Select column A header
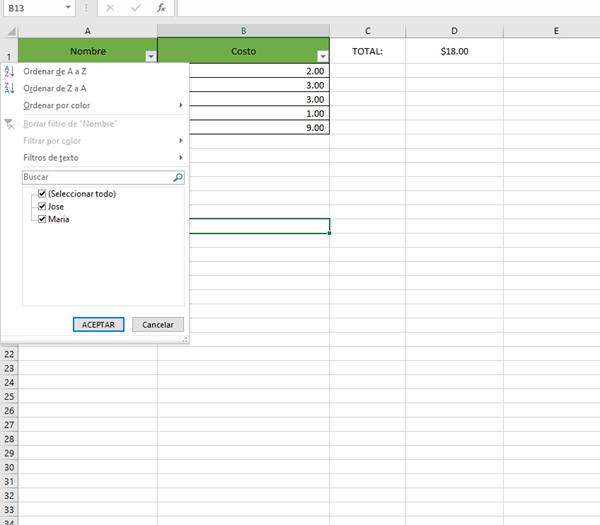 [88, 31]
